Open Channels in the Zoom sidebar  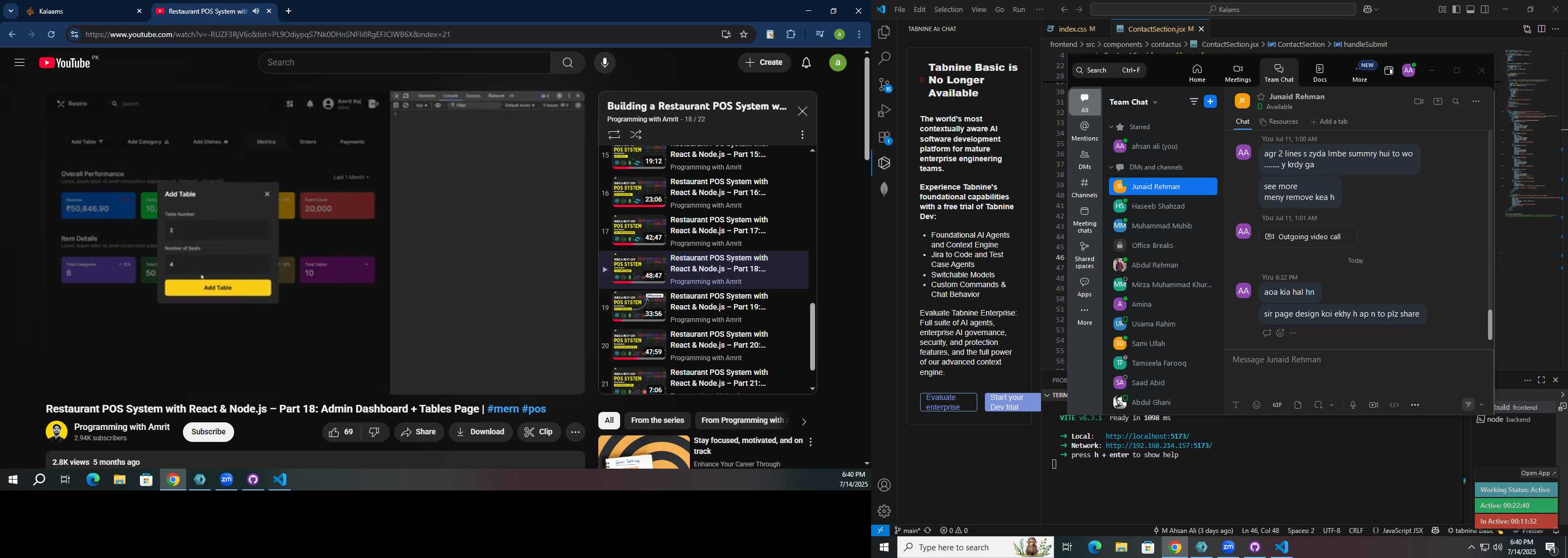pyautogui.click(x=1085, y=187)
